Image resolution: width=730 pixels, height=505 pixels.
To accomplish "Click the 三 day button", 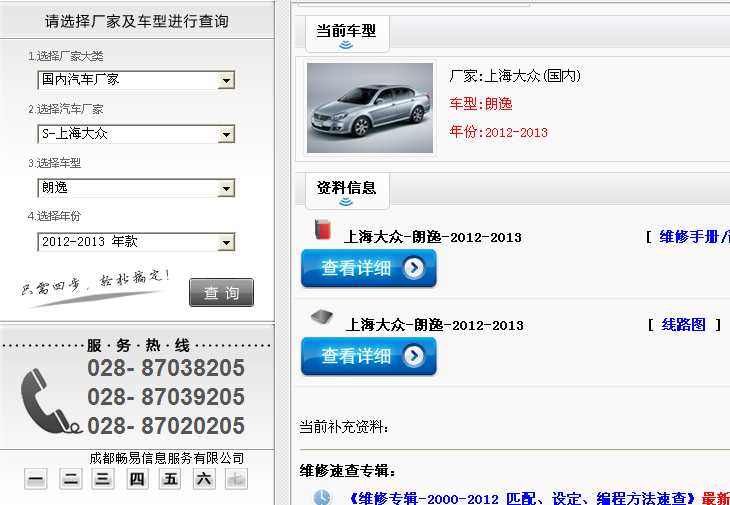I will click(x=103, y=479).
